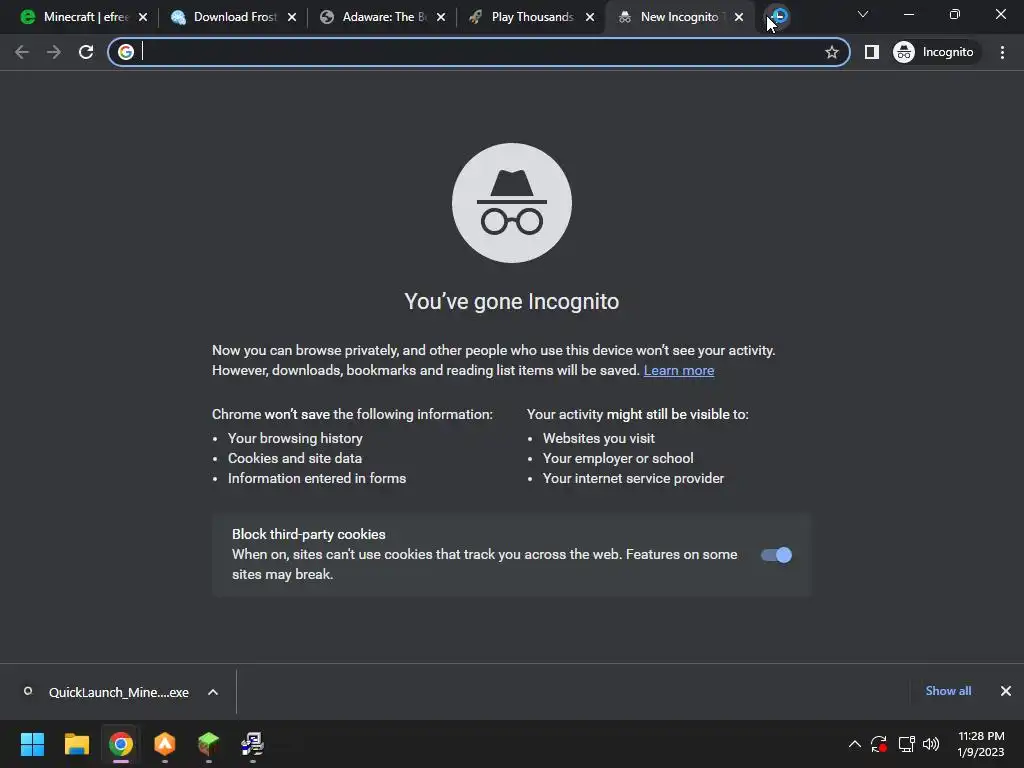Click the Learn more link
This screenshot has width=1024, height=768.
point(679,370)
